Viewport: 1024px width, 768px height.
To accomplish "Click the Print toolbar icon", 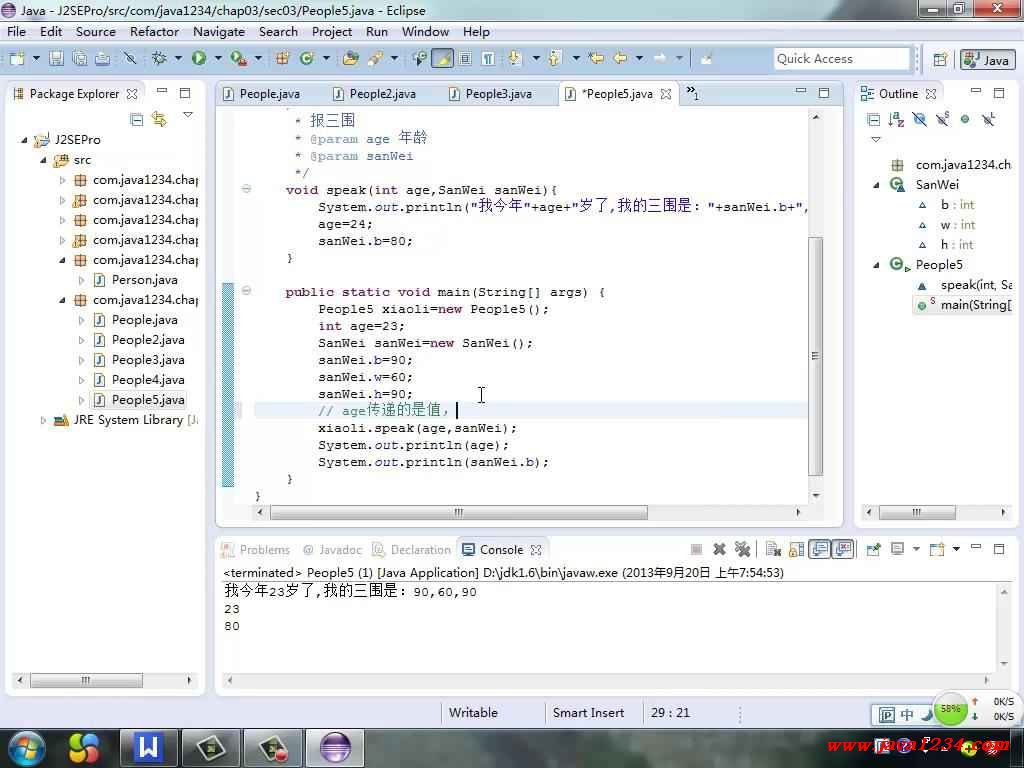I will pyautogui.click(x=103, y=59).
